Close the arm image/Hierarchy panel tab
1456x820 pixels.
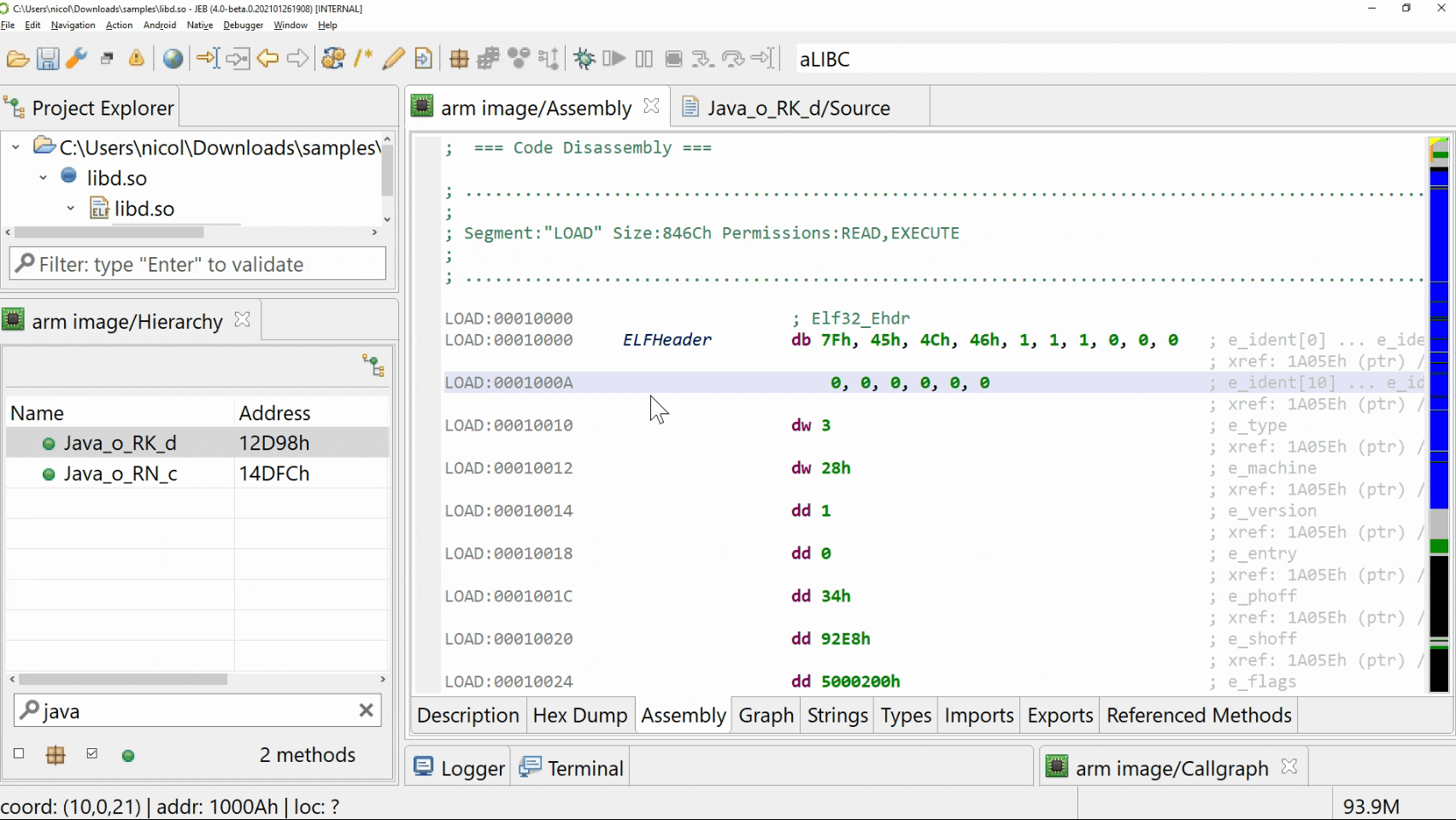243,319
